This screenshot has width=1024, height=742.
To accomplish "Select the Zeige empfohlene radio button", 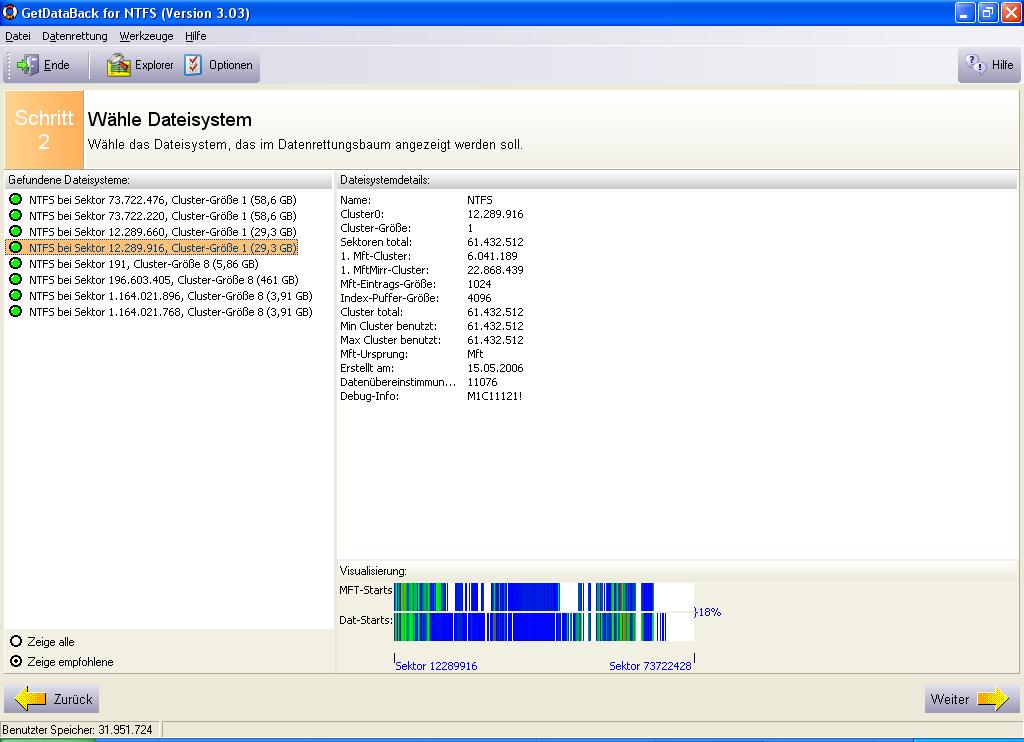I will [x=16, y=661].
